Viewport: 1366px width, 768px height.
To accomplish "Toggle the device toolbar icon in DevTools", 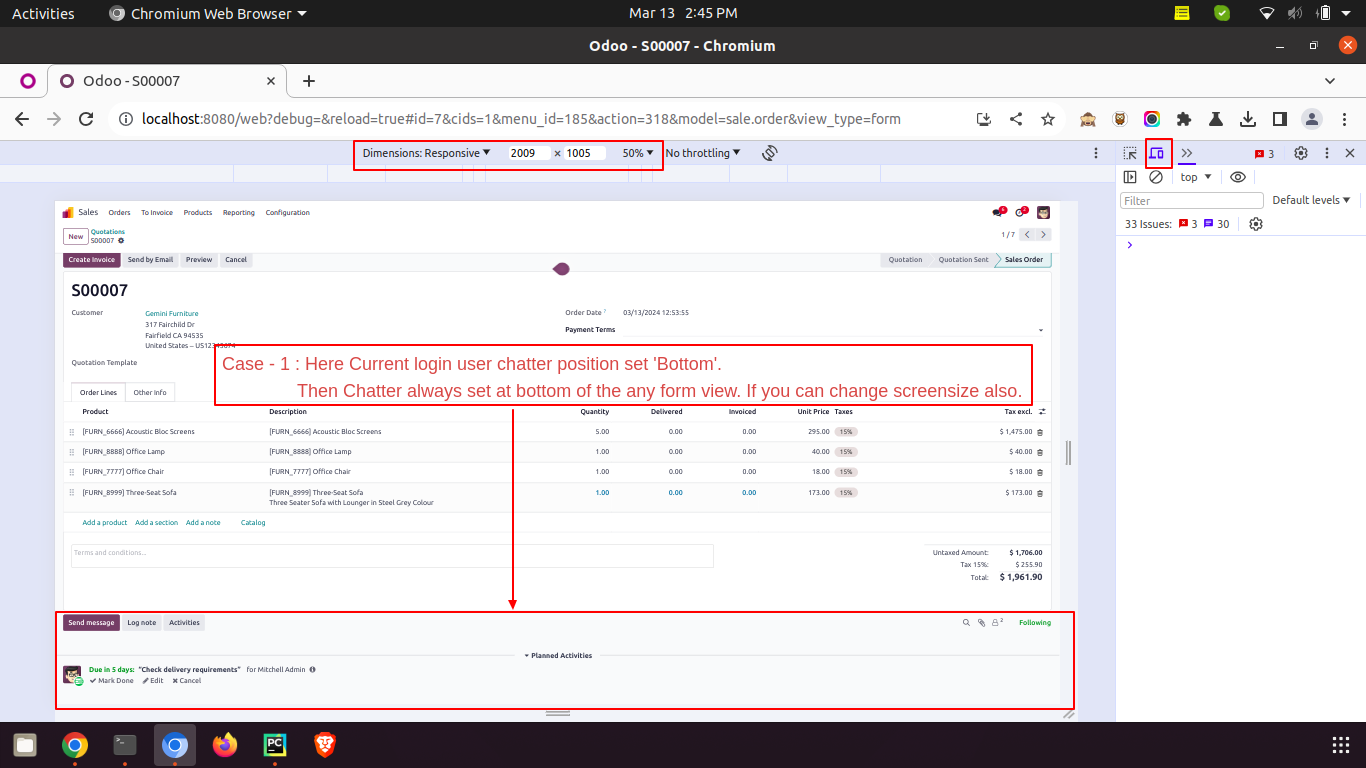I will tap(1157, 153).
